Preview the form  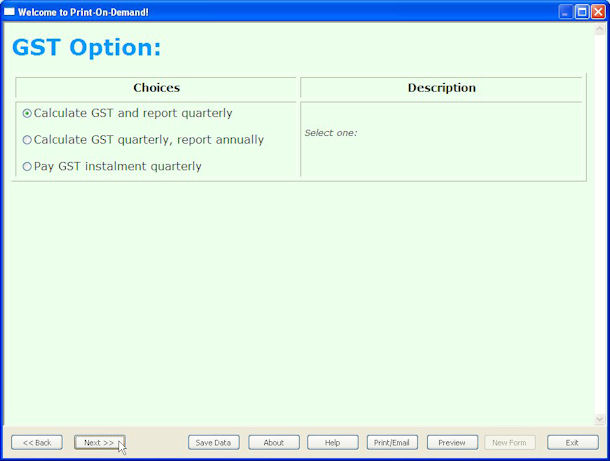point(452,442)
